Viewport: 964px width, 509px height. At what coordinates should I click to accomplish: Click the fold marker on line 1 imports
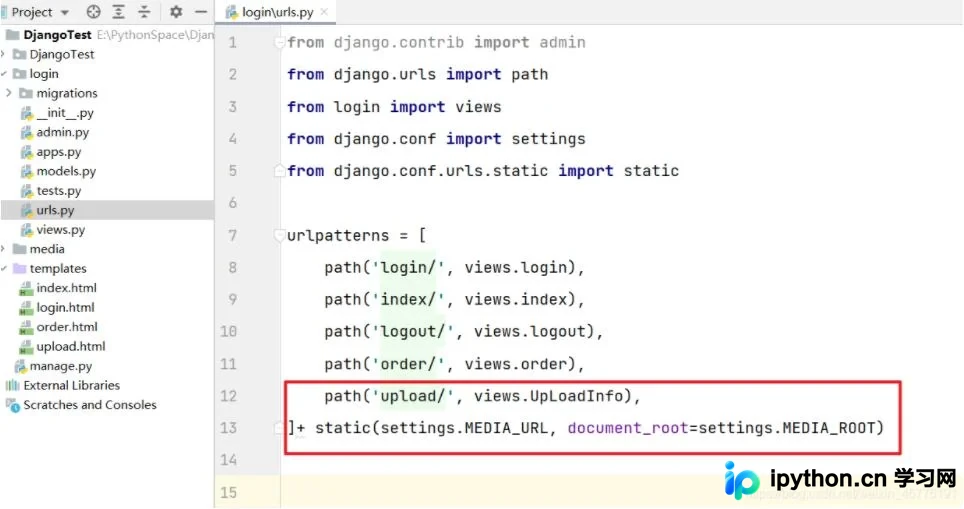tap(279, 42)
